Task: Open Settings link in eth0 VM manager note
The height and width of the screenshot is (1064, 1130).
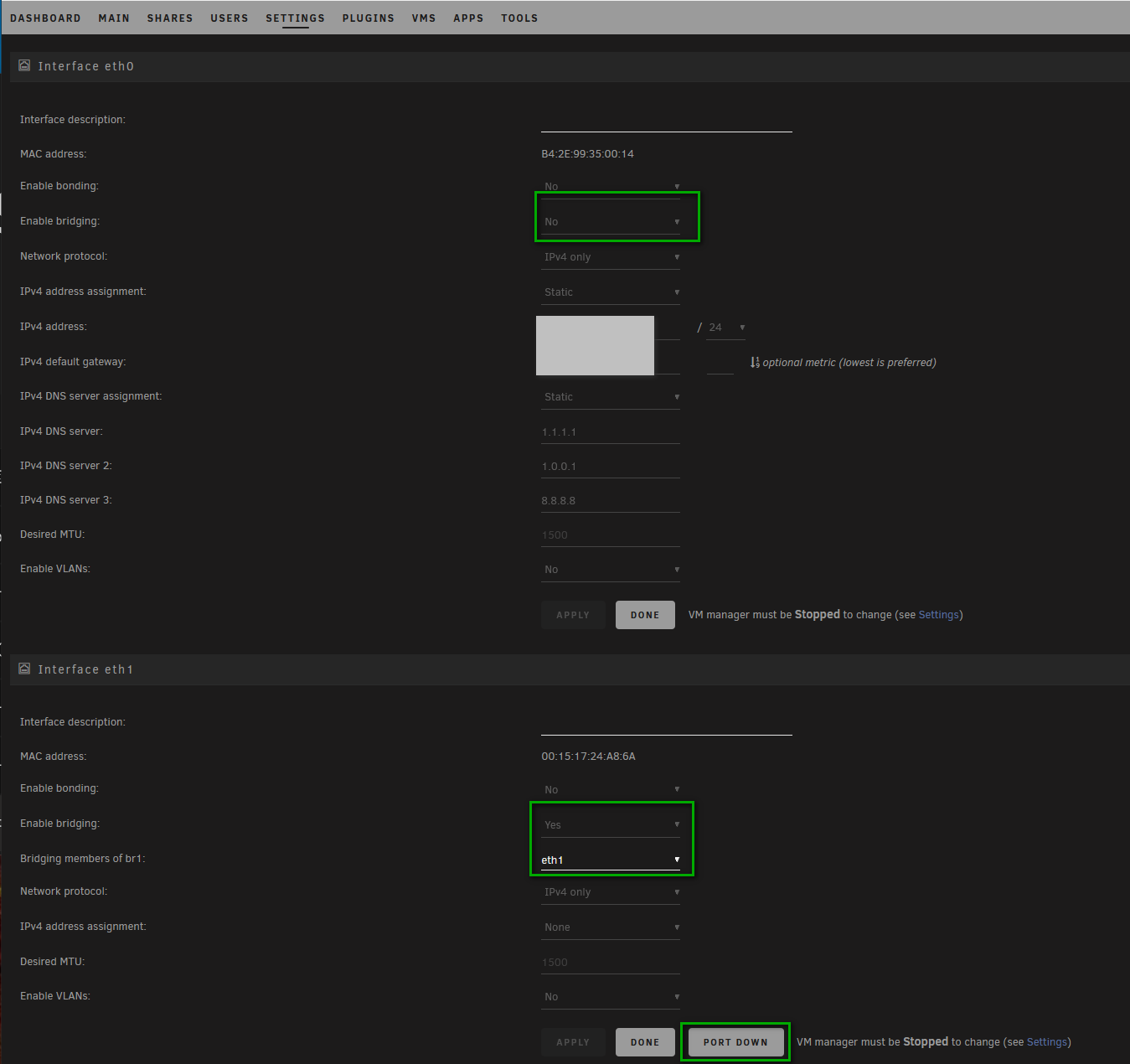Action: (x=938, y=615)
